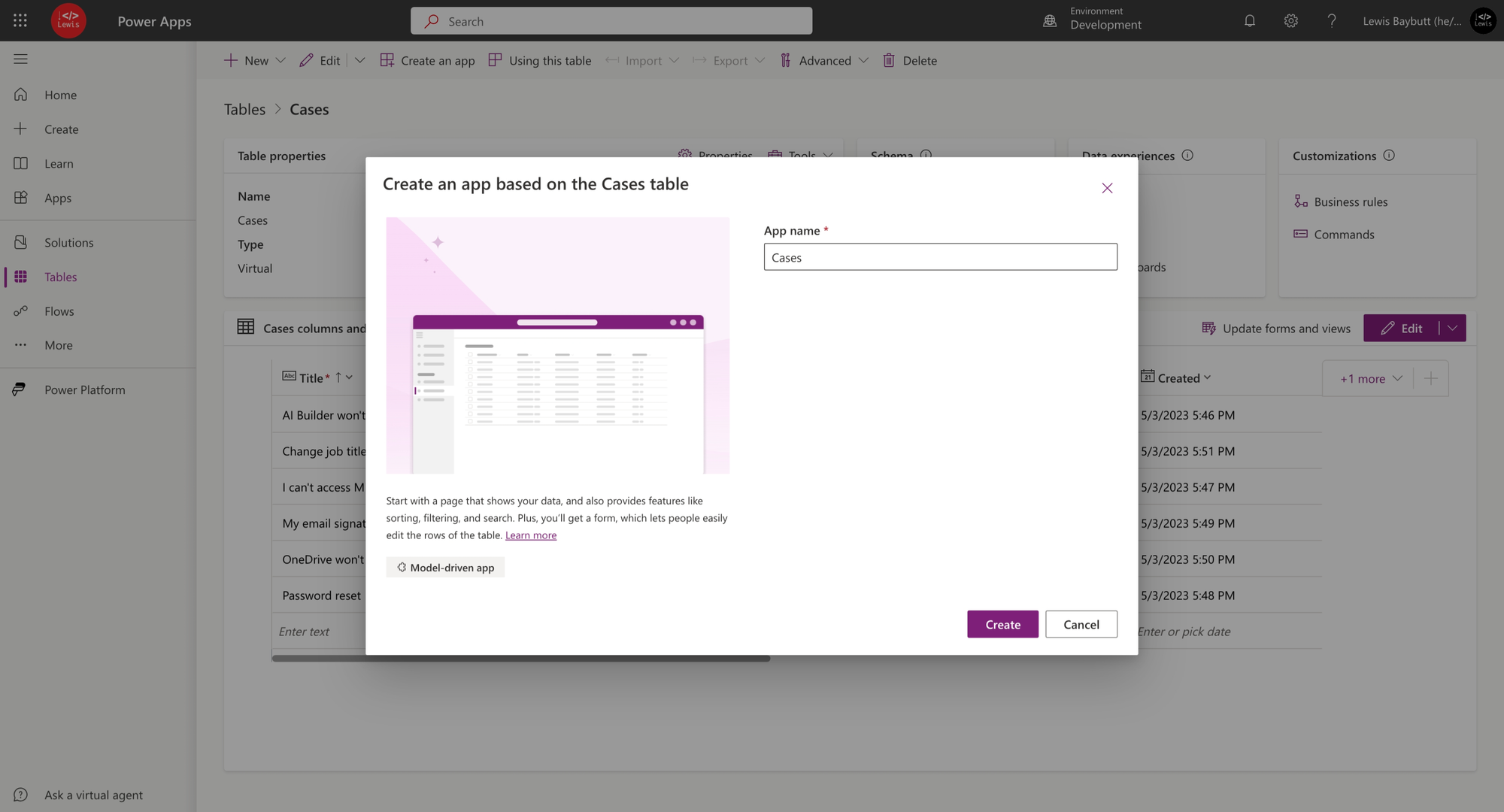The image size is (1504, 812).
Task: Open Solutions in the sidebar
Action: click(x=68, y=242)
